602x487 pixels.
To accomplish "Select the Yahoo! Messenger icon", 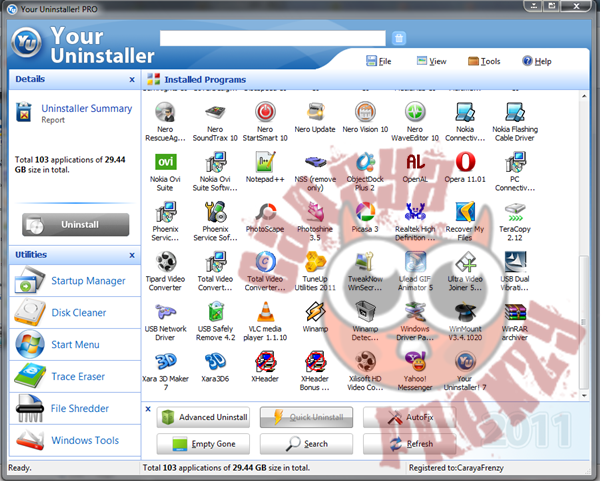I will (x=415, y=362).
